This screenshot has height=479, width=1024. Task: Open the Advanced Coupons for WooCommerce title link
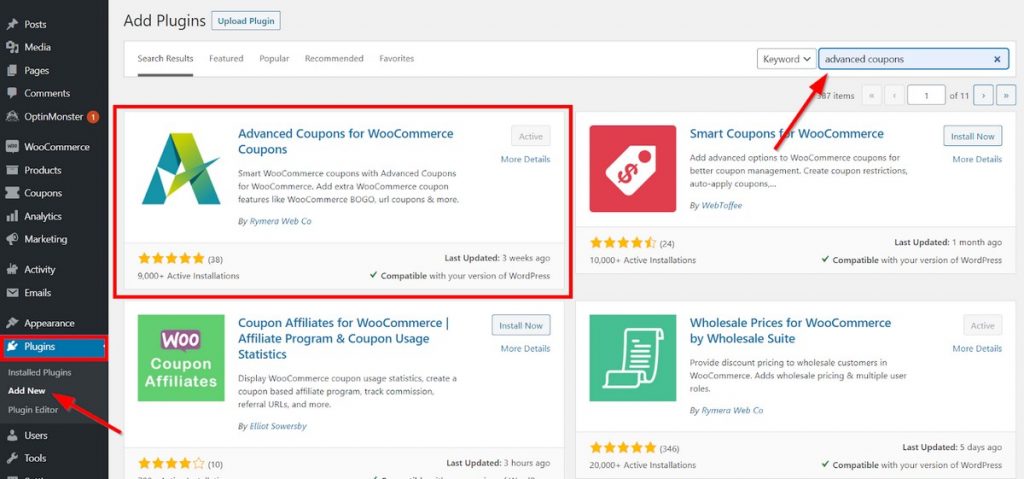[345, 141]
